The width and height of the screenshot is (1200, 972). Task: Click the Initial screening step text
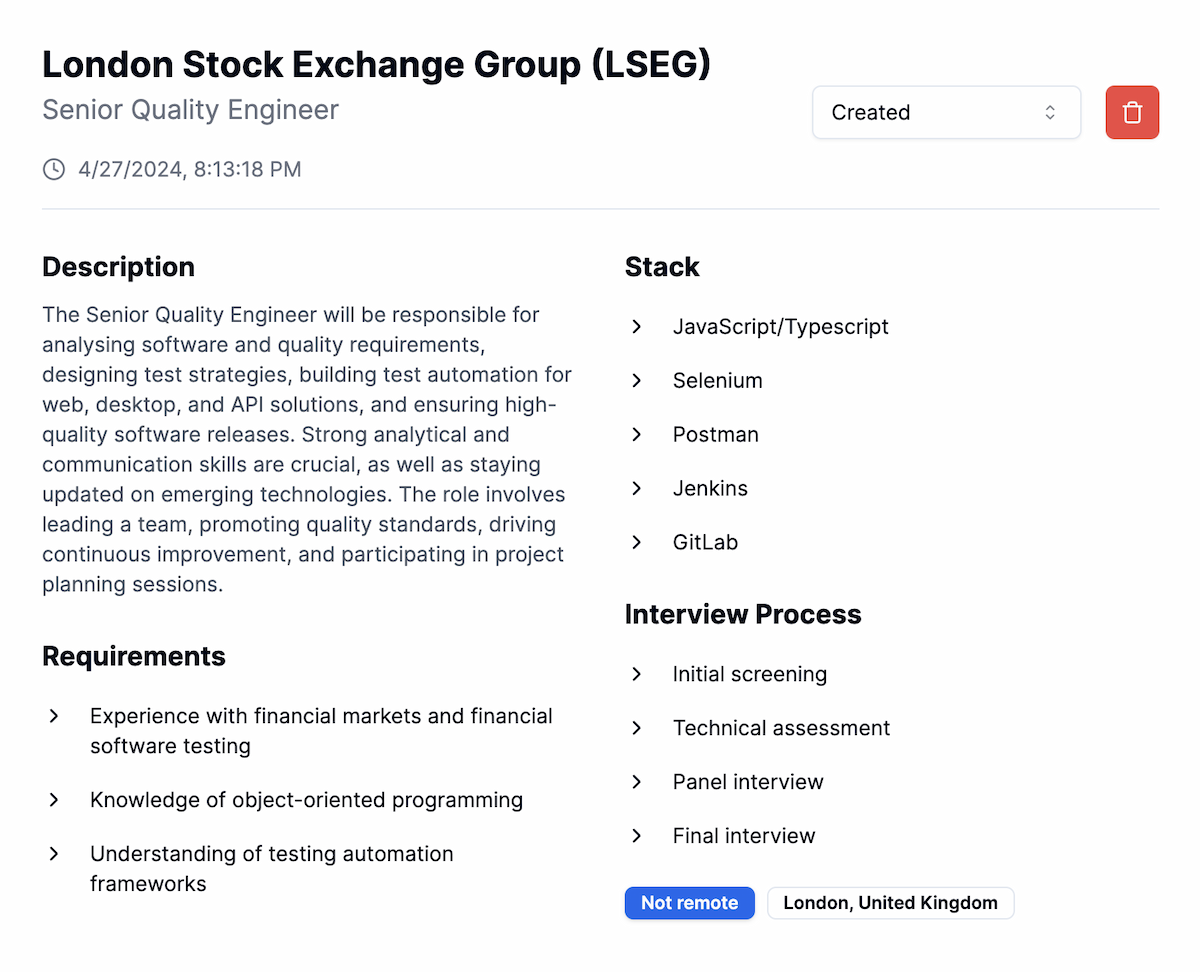coord(750,674)
